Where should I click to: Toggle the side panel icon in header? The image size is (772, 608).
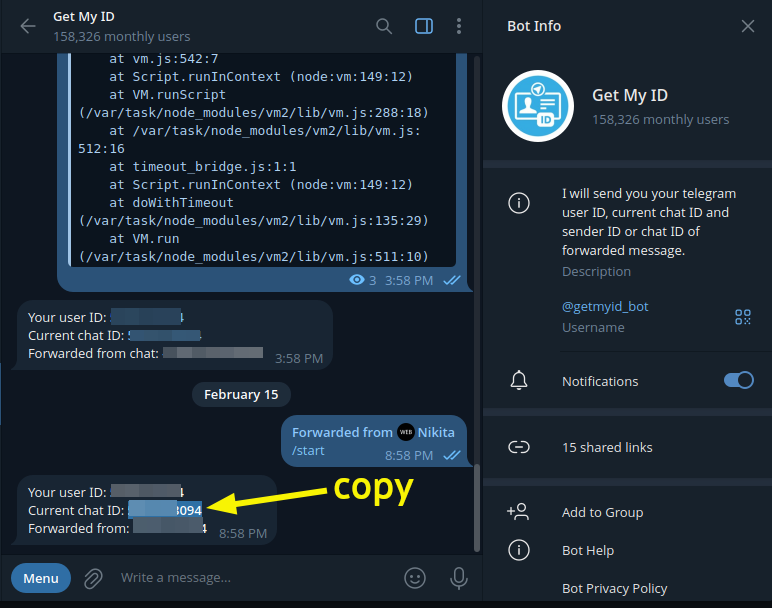tap(424, 26)
